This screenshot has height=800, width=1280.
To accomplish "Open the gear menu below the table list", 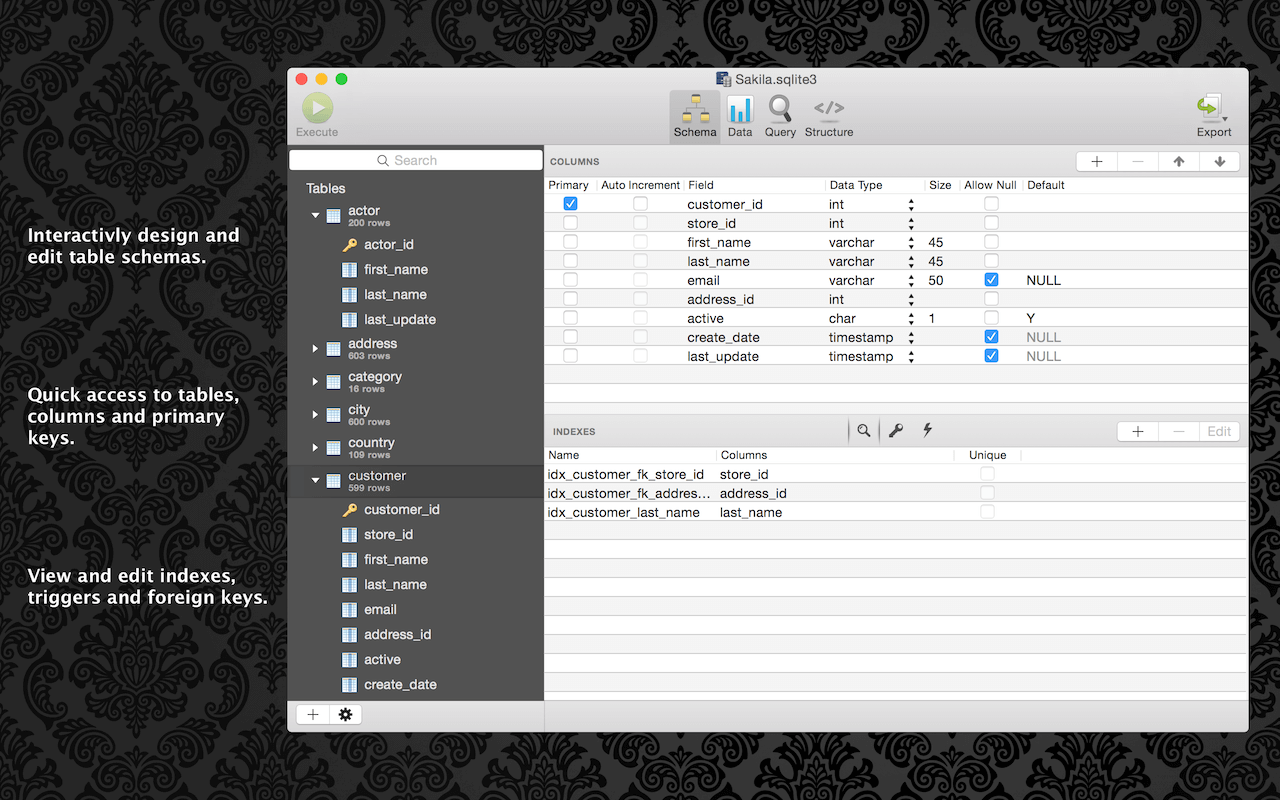I will [345, 714].
